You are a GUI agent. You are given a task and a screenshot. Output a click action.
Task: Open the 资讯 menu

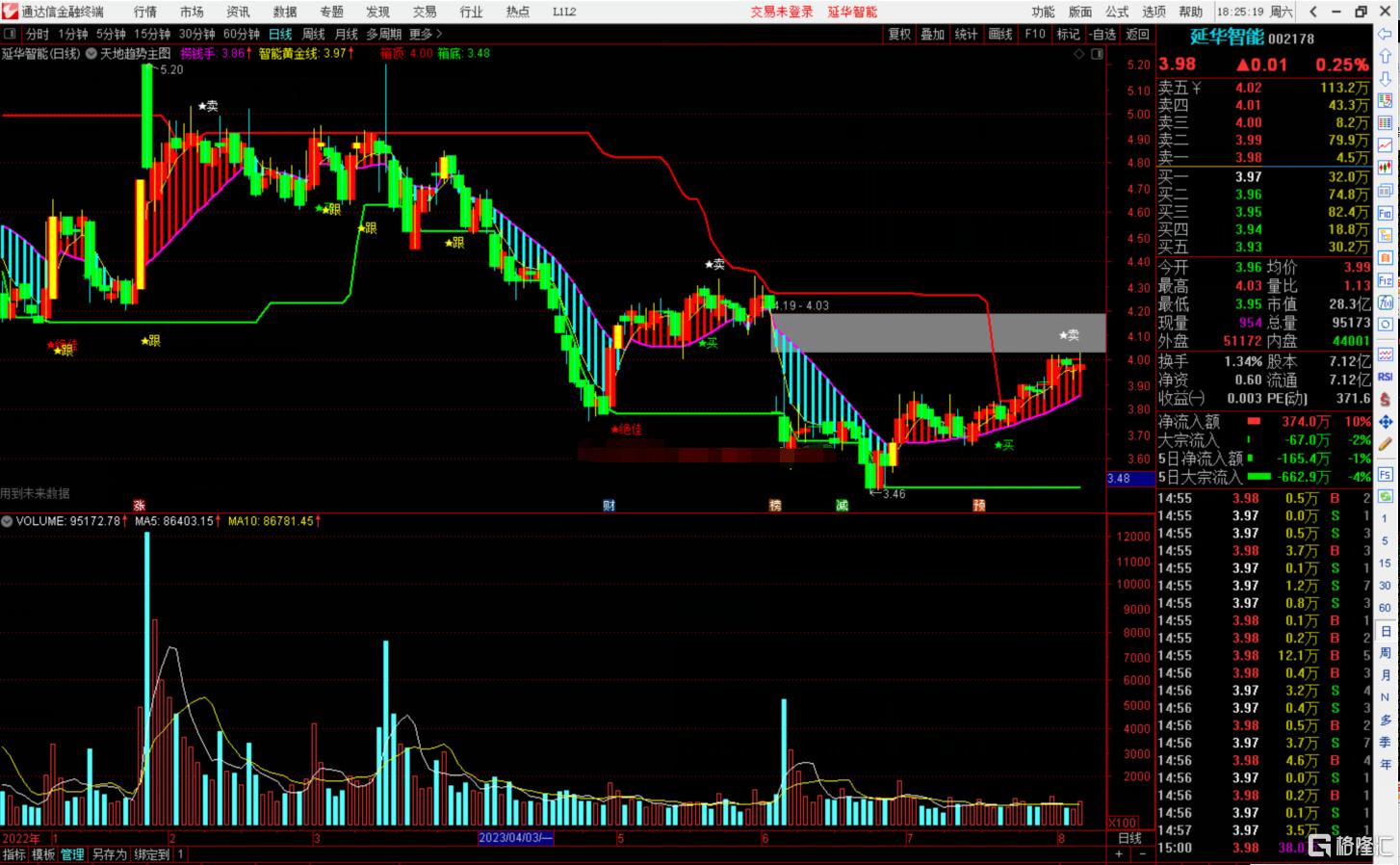(238, 12)
